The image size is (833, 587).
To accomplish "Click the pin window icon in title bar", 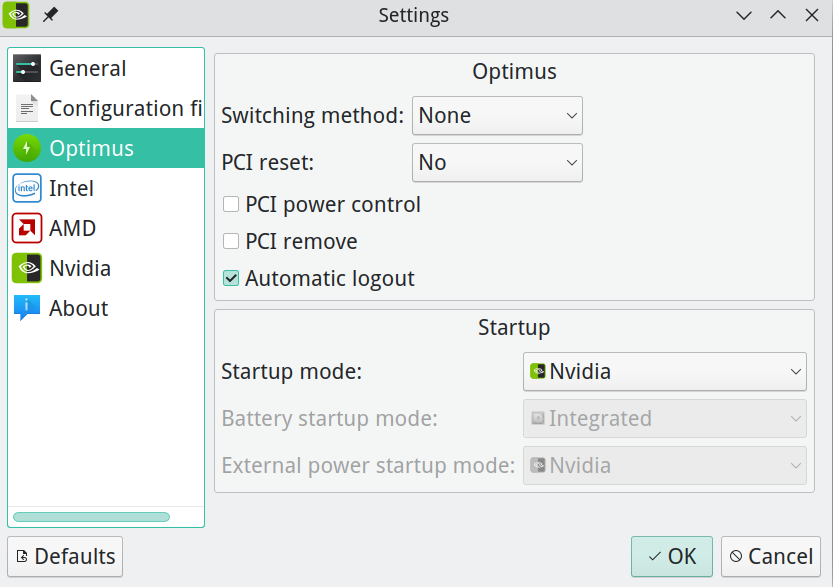I will pyautogui.click(x=50, y=15).
